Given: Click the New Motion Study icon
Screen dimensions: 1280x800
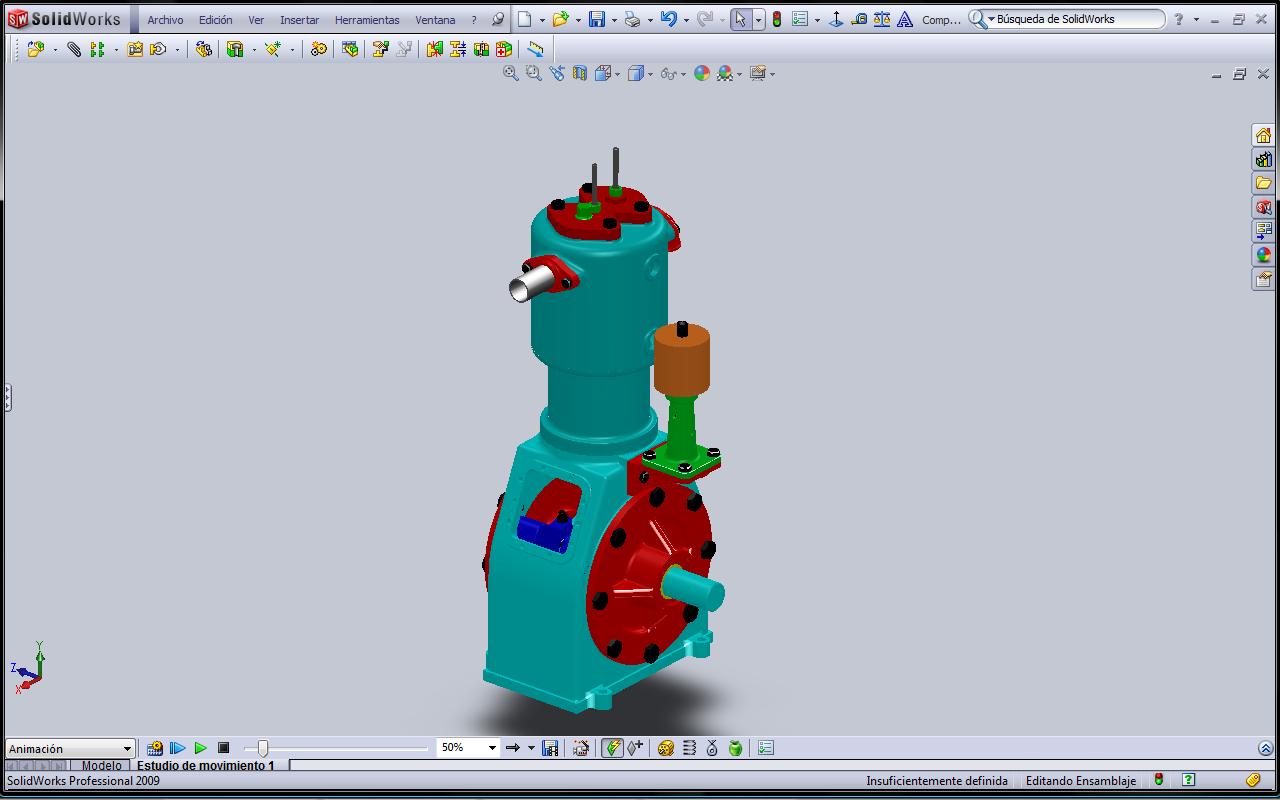Looking at the screenshot, I should point(318,49).
